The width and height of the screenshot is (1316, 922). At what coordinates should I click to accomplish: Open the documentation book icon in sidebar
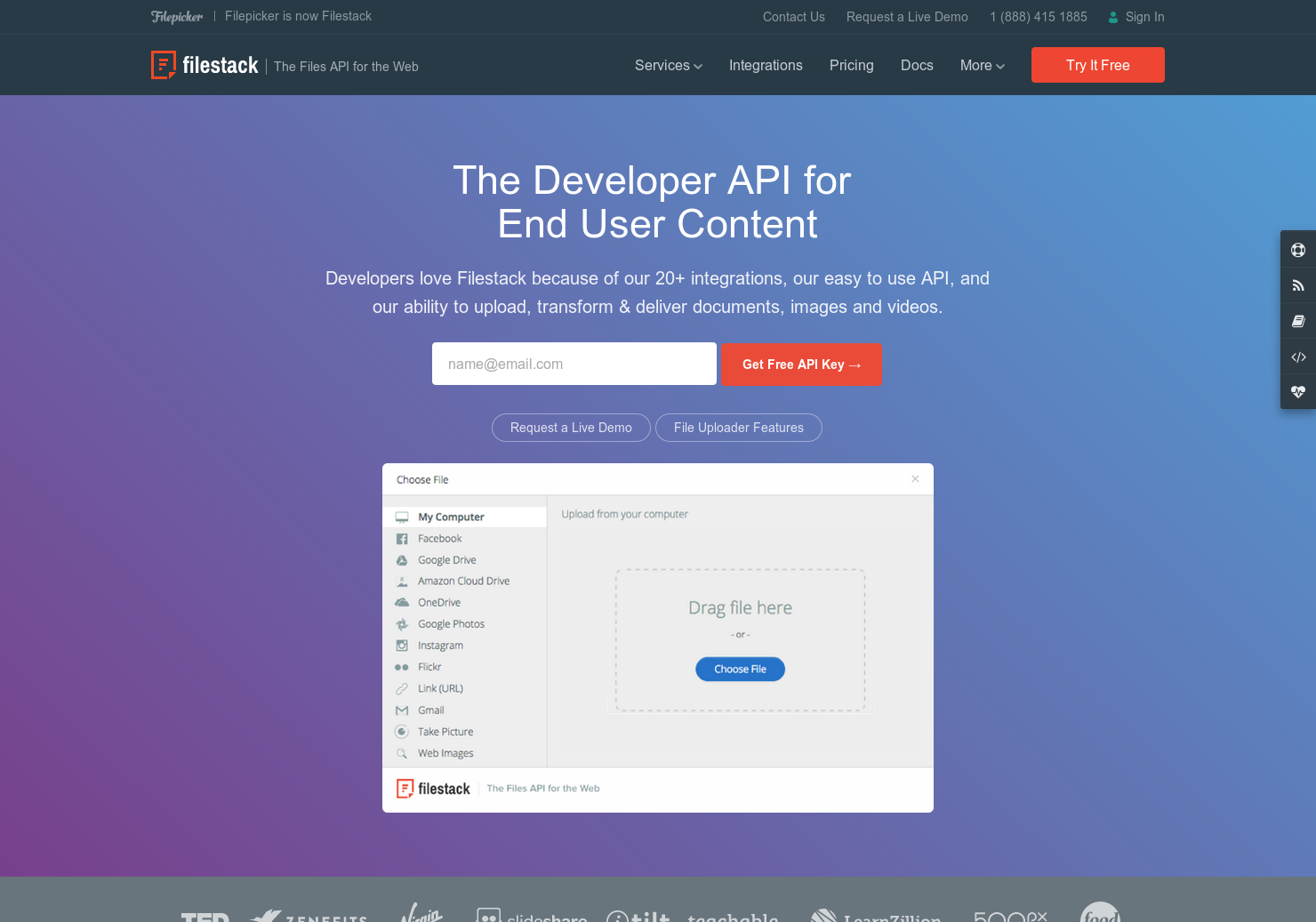coord(1298,321)
